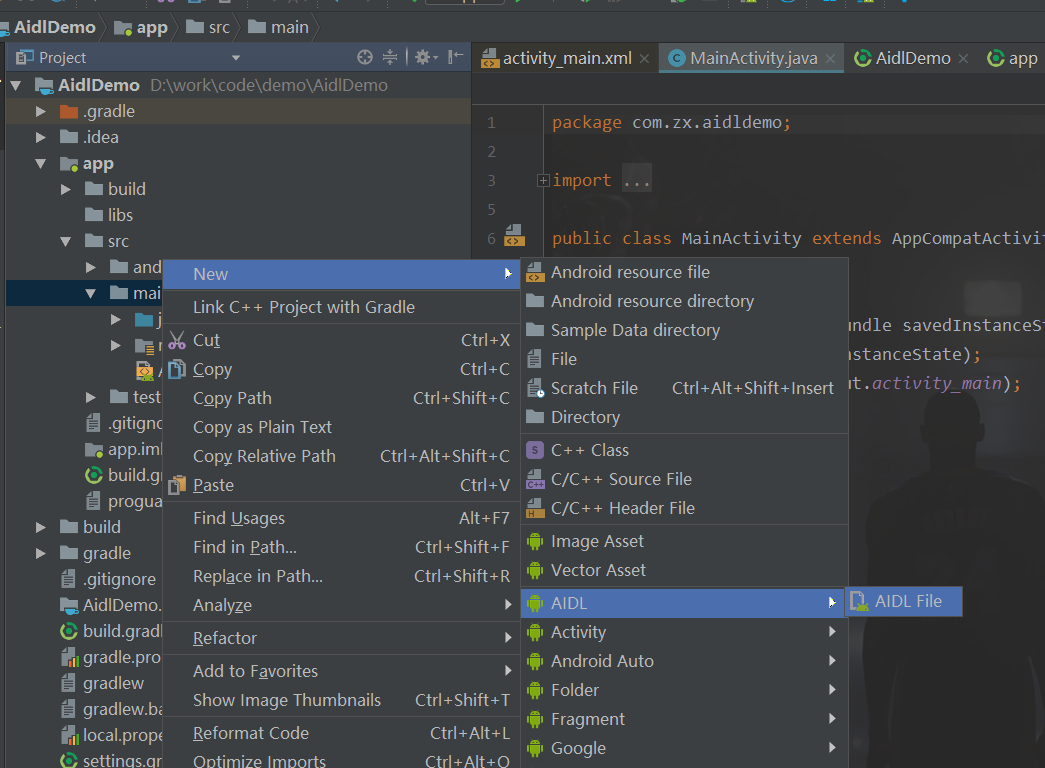Click the Copy icon in context menu
The width and height of the screenshot is (1045, 768).
(177, 369)
